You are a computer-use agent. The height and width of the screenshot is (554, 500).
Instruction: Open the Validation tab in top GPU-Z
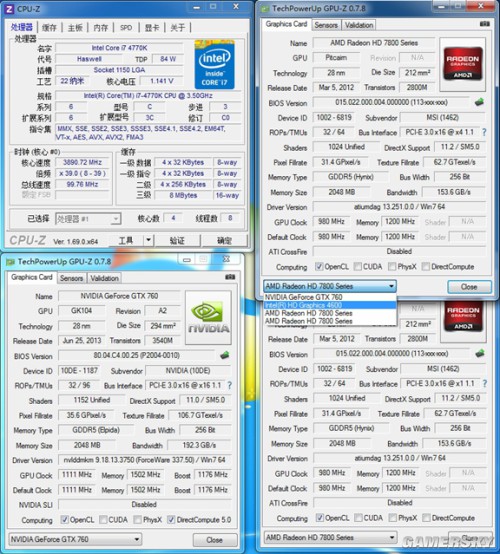[359, 25]
